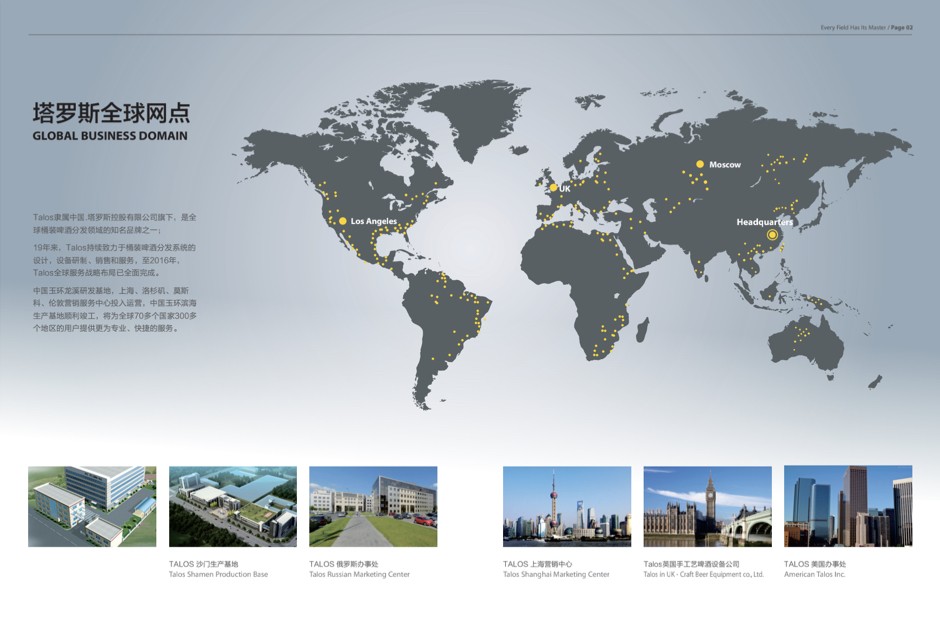940x637 pixels.
Task: Select the Talos Shanghai Marketing Center caption
Action: coord(556,574)
